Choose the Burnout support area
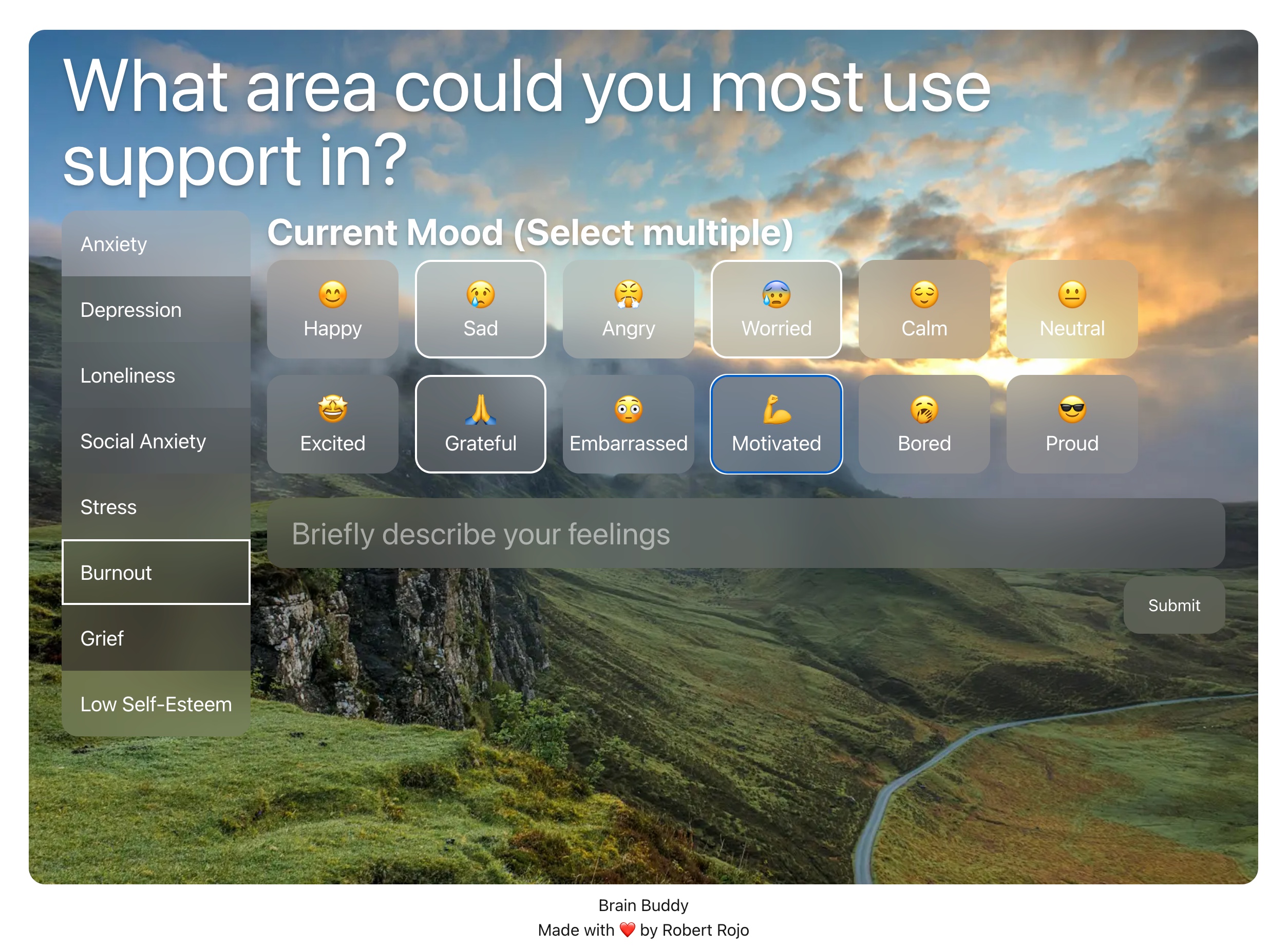 (156, 573)
